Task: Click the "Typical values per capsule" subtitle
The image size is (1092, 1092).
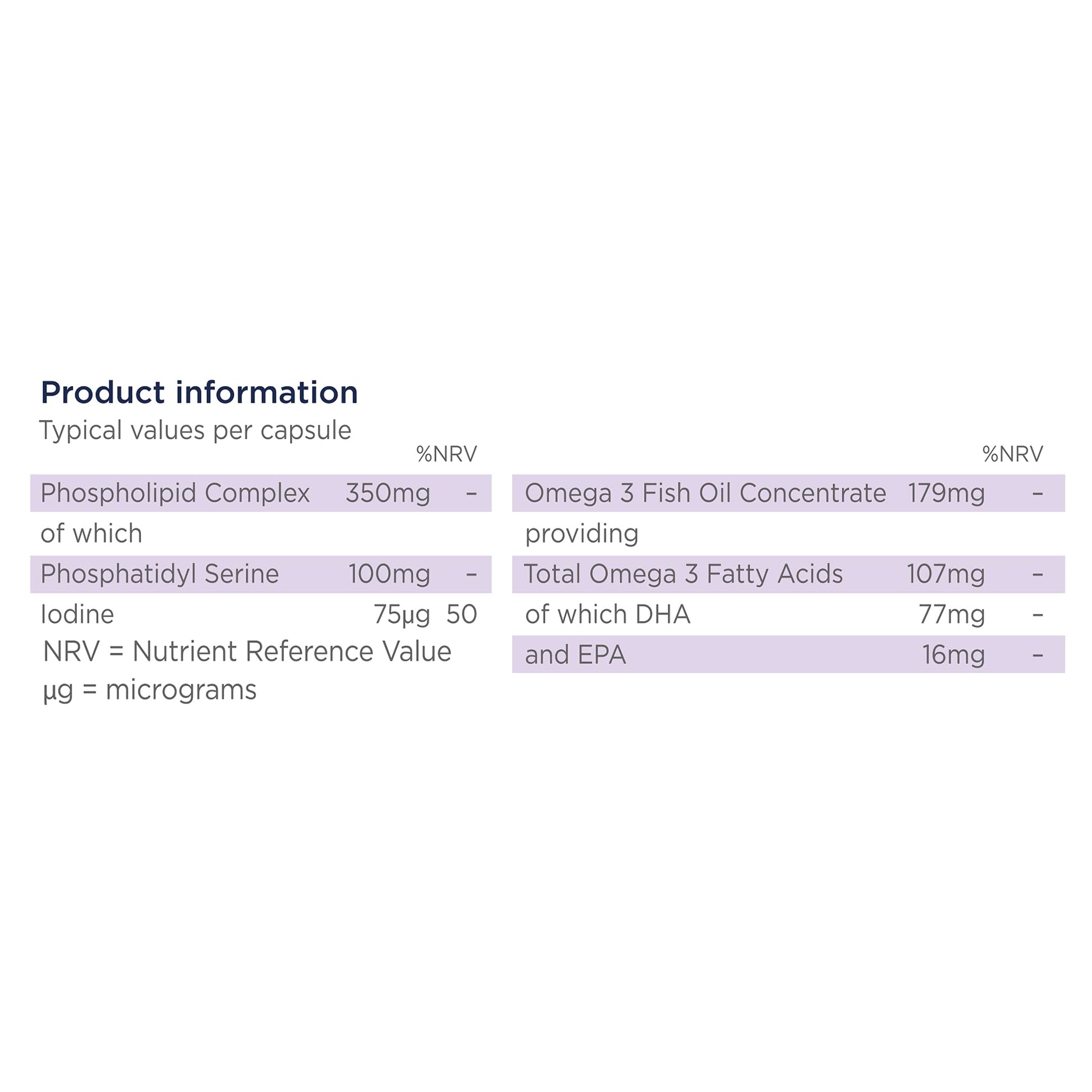Action: click(x=195, y=431)
